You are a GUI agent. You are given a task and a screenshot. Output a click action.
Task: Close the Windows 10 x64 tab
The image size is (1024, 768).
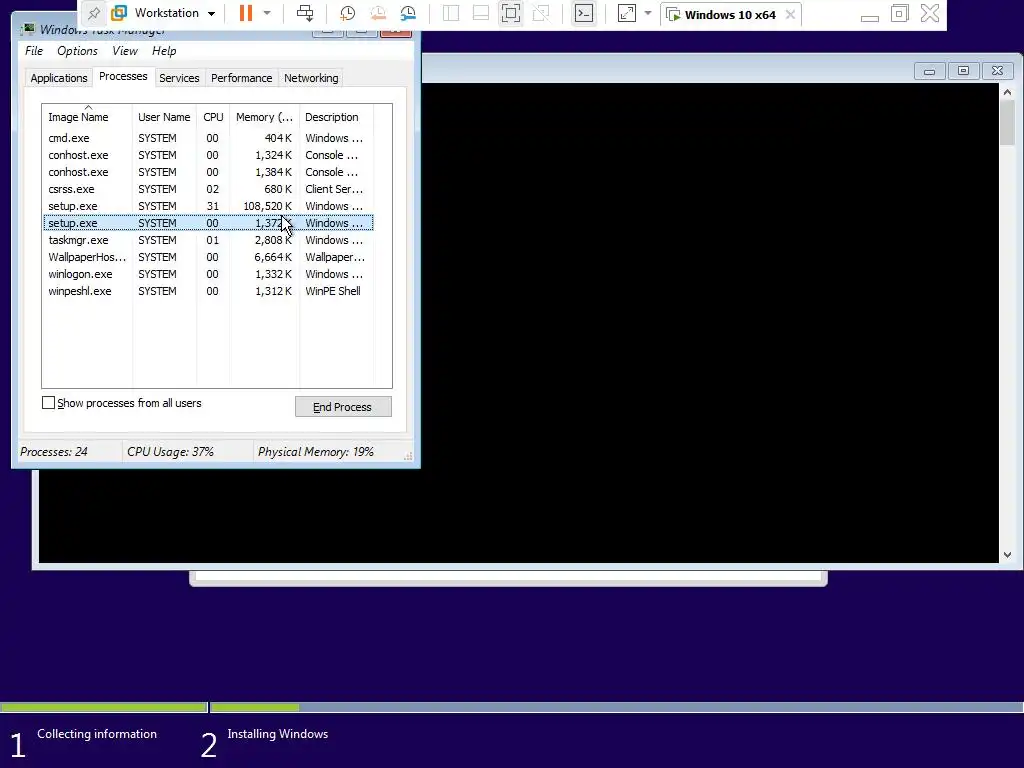(790, 14)
